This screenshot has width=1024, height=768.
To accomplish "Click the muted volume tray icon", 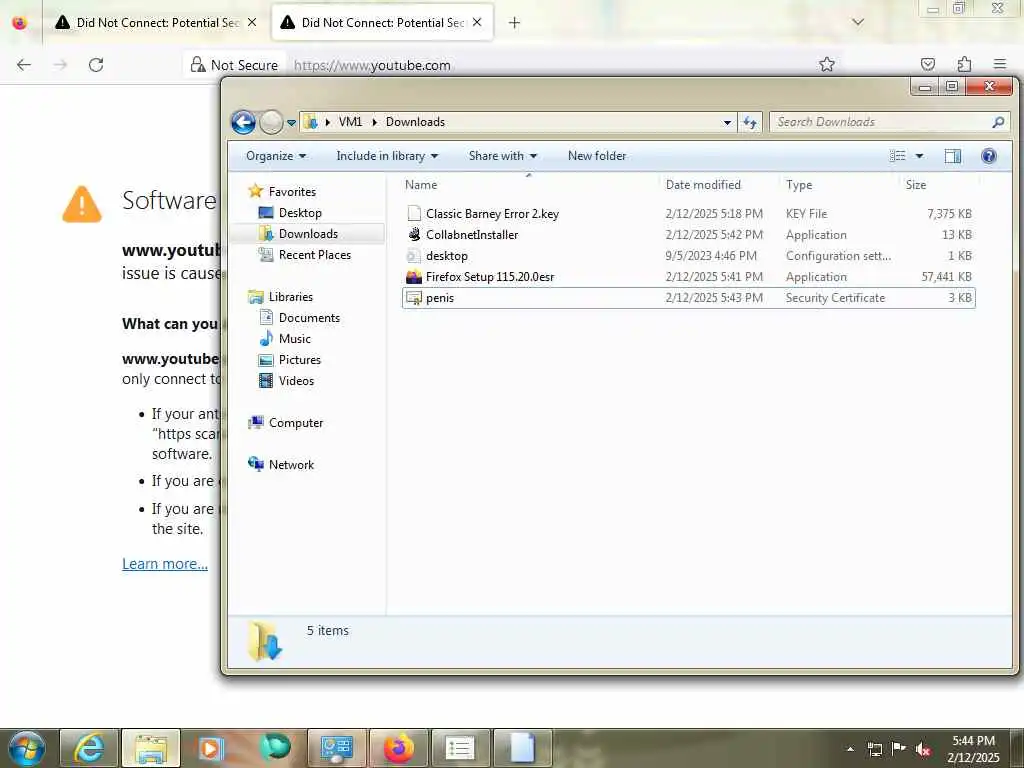I will pos(923,750).
